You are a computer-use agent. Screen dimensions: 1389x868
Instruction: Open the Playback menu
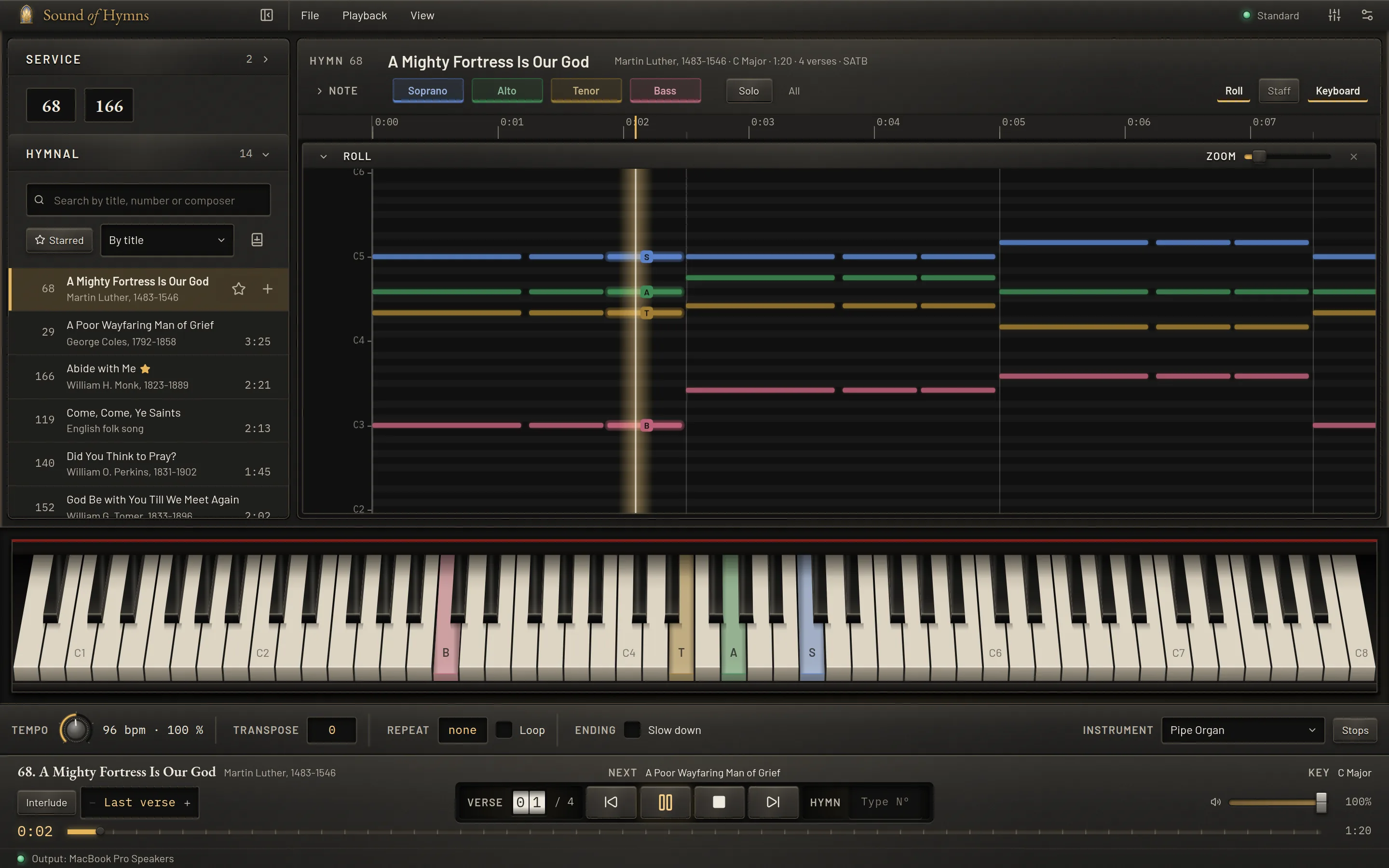pyautogui.click(x=365, y=15)
